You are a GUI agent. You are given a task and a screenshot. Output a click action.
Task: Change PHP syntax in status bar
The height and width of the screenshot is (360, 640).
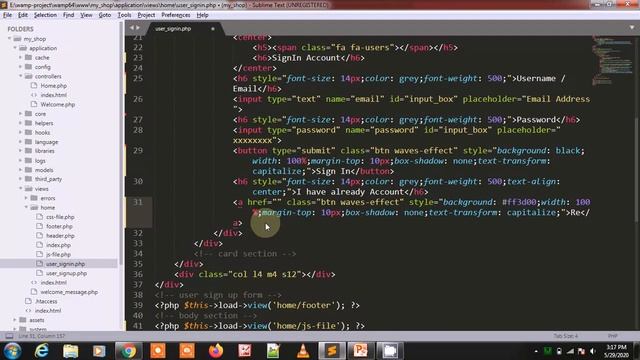point(612,336)
